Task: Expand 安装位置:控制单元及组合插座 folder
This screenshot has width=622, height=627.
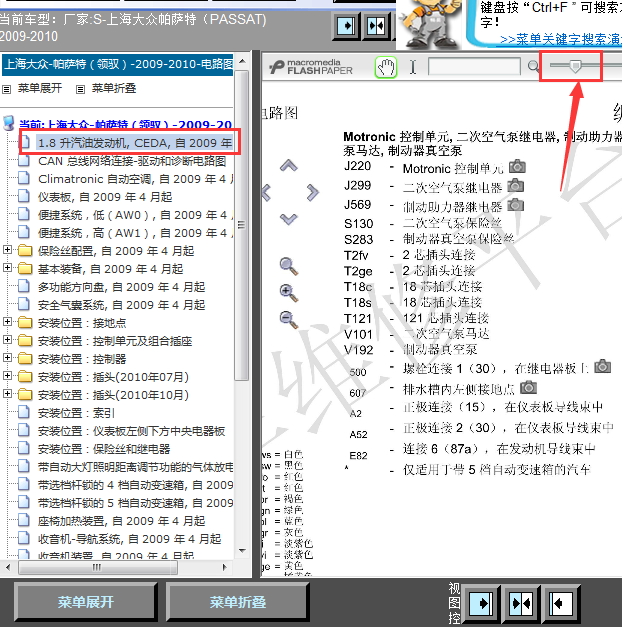Action: tap(7, 339)
